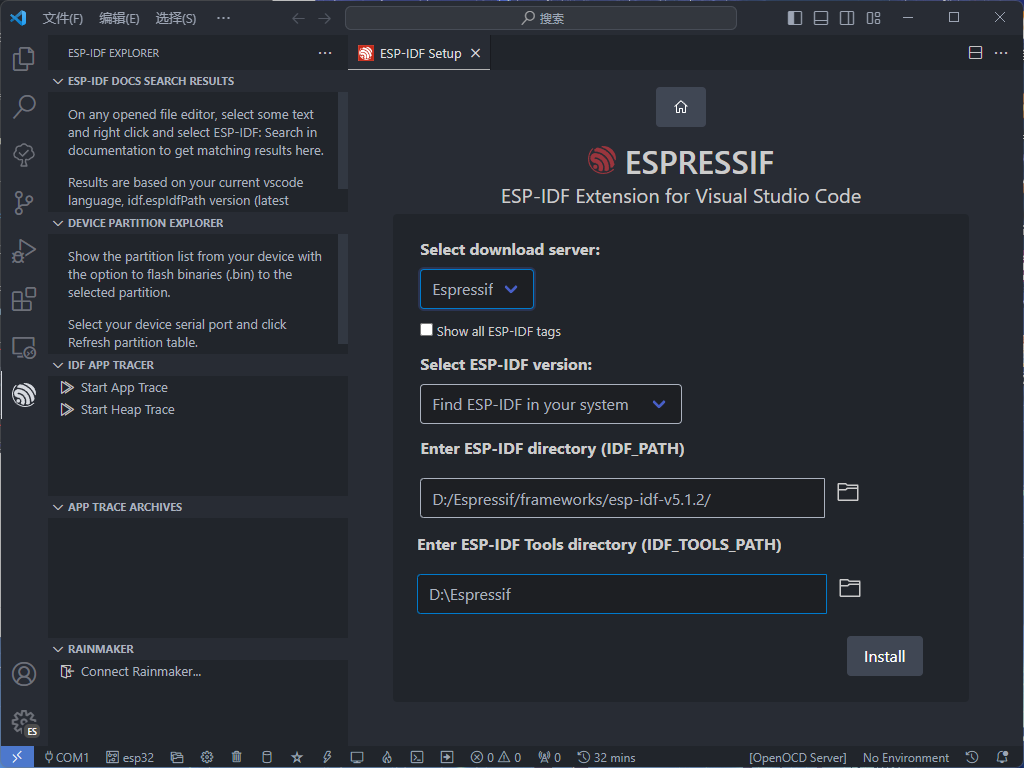Open ESP-IDF Explorer icon in activity bar
The height and width of the screenshot is (768, 1024).
(24, 394)
